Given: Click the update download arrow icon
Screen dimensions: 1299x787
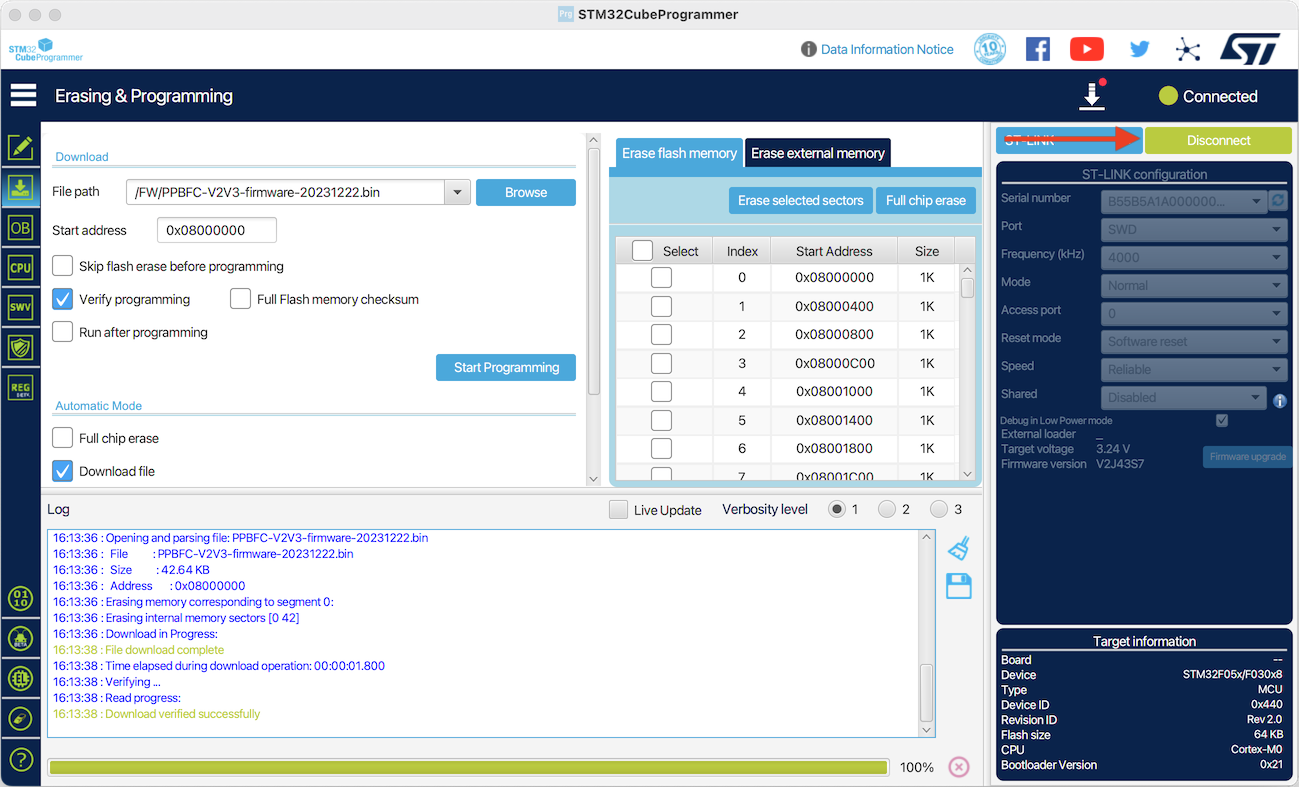Looking at the screenshot, I should (1092, 96).
